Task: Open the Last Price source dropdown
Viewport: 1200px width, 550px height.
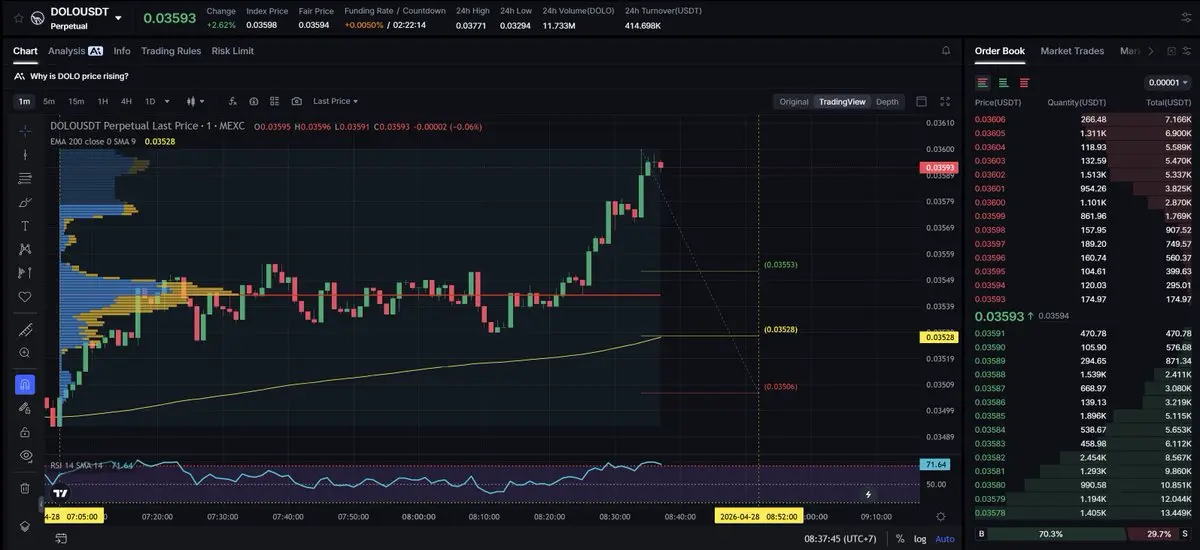Action: (x=335, y=101)
